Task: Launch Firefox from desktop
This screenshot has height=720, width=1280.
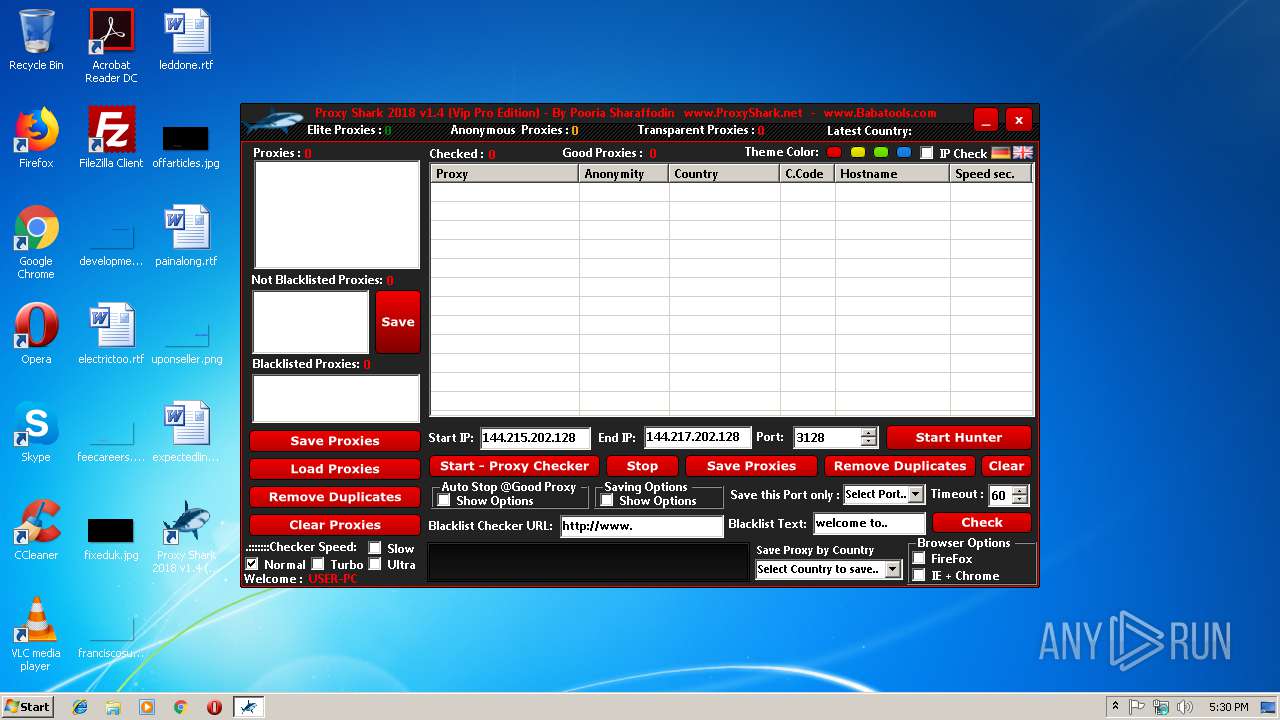Action: coord(36,138)
